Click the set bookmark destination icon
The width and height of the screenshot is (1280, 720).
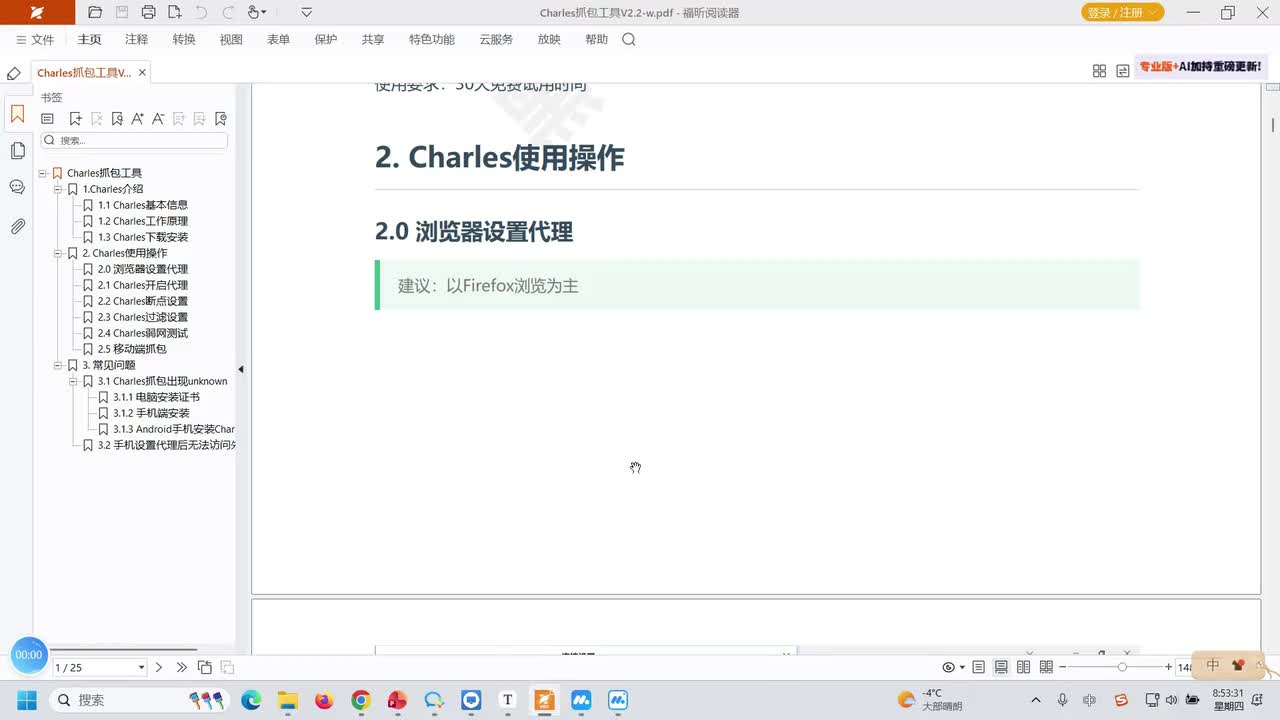117,118
